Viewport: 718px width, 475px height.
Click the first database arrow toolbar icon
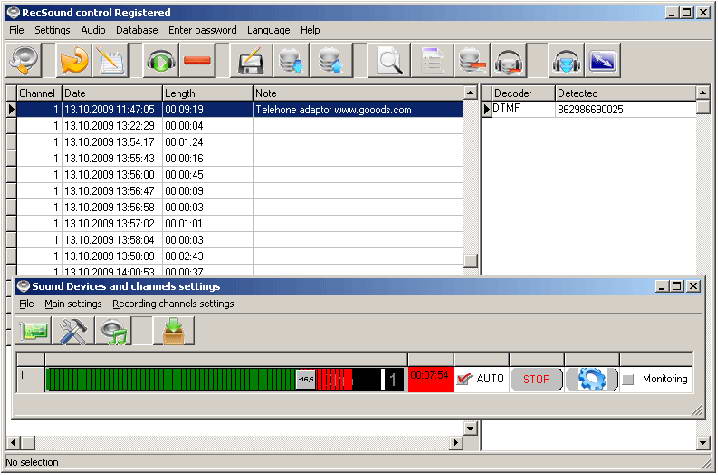[291, 60]
